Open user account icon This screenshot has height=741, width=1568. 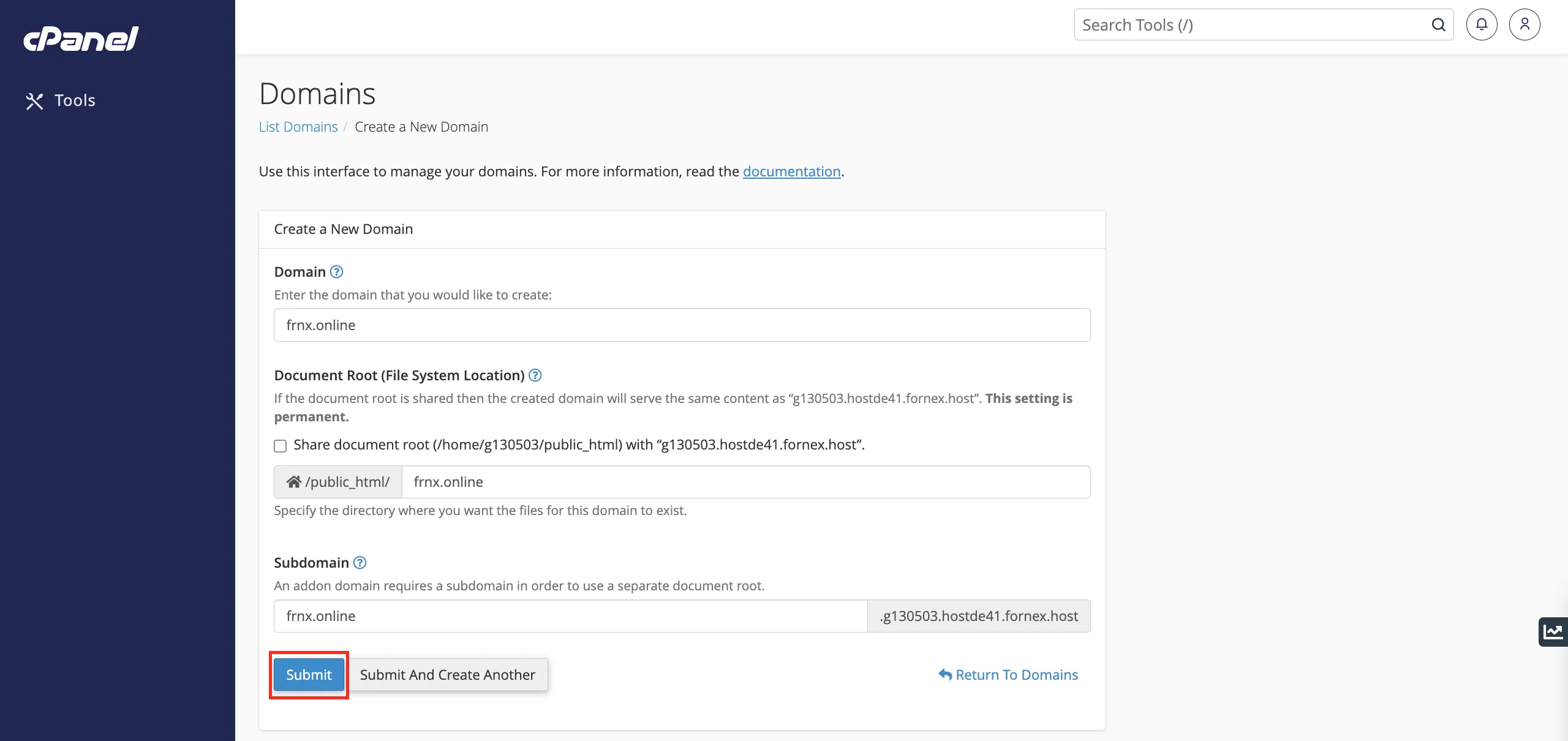pos(1525,24)
